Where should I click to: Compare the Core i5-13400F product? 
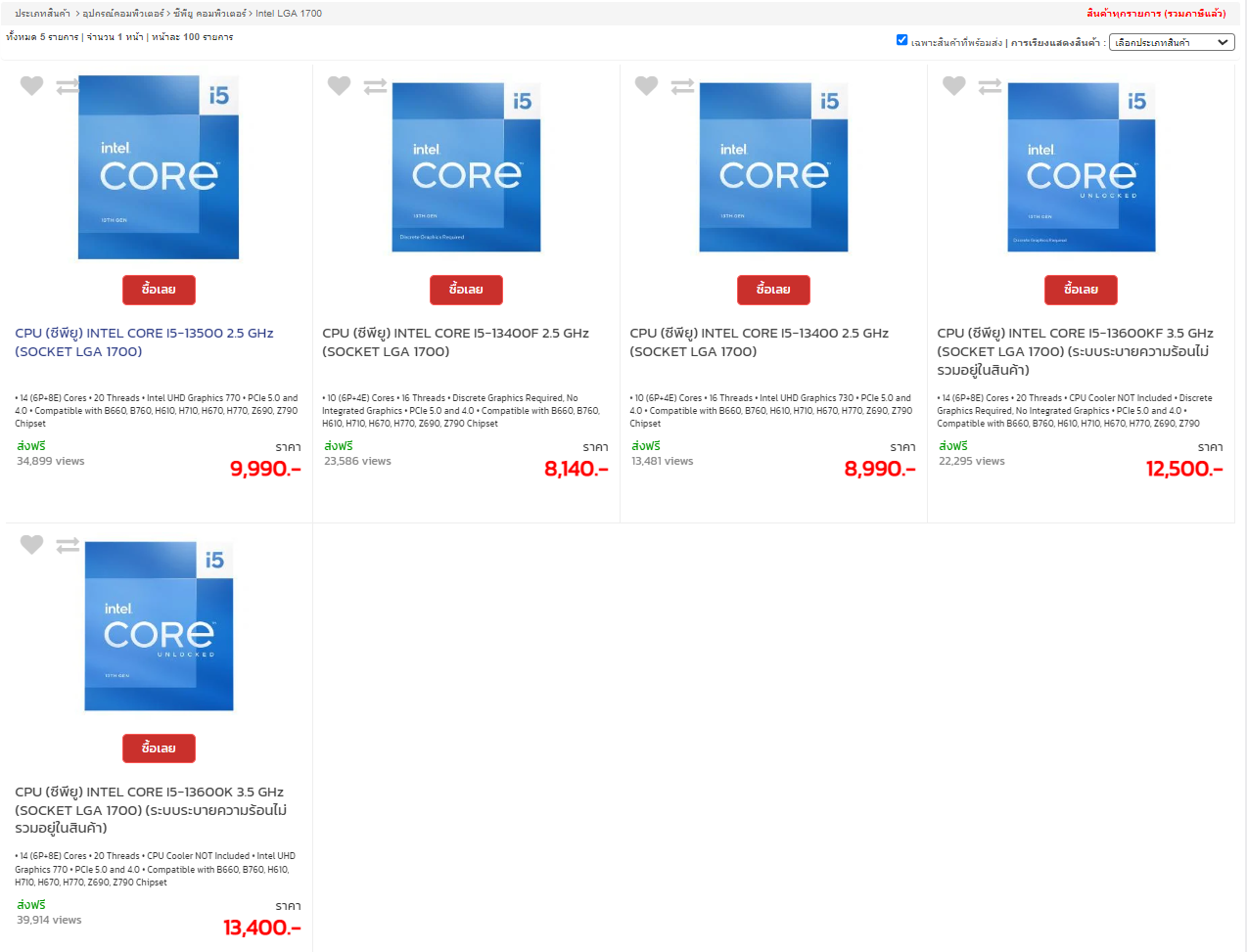pos(375,86)
